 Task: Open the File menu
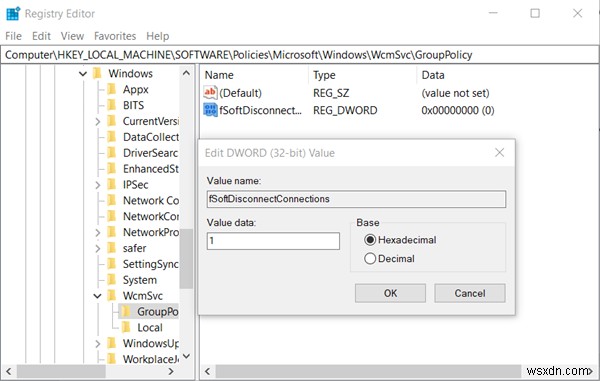pyautogui.click(x=13, y=36)
